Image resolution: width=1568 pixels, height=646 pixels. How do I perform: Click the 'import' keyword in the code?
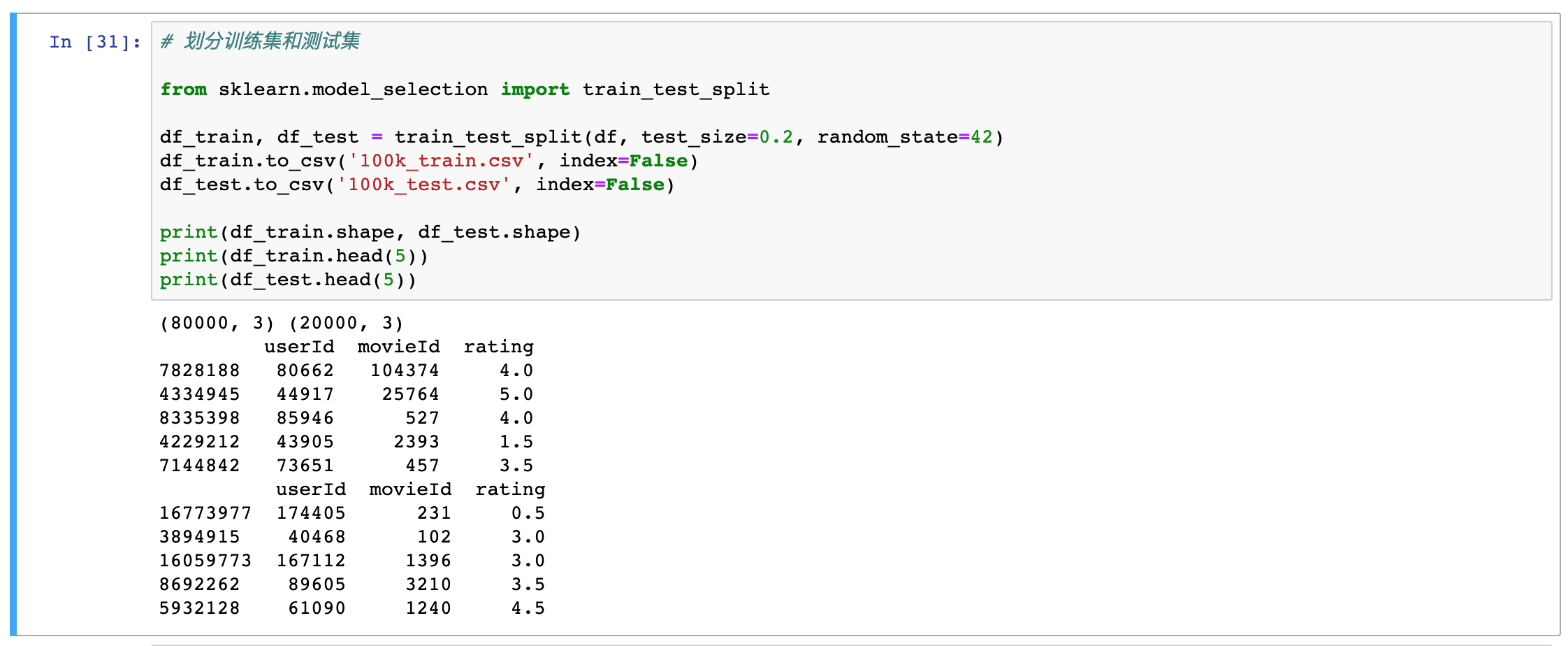[x=535, y=89]
